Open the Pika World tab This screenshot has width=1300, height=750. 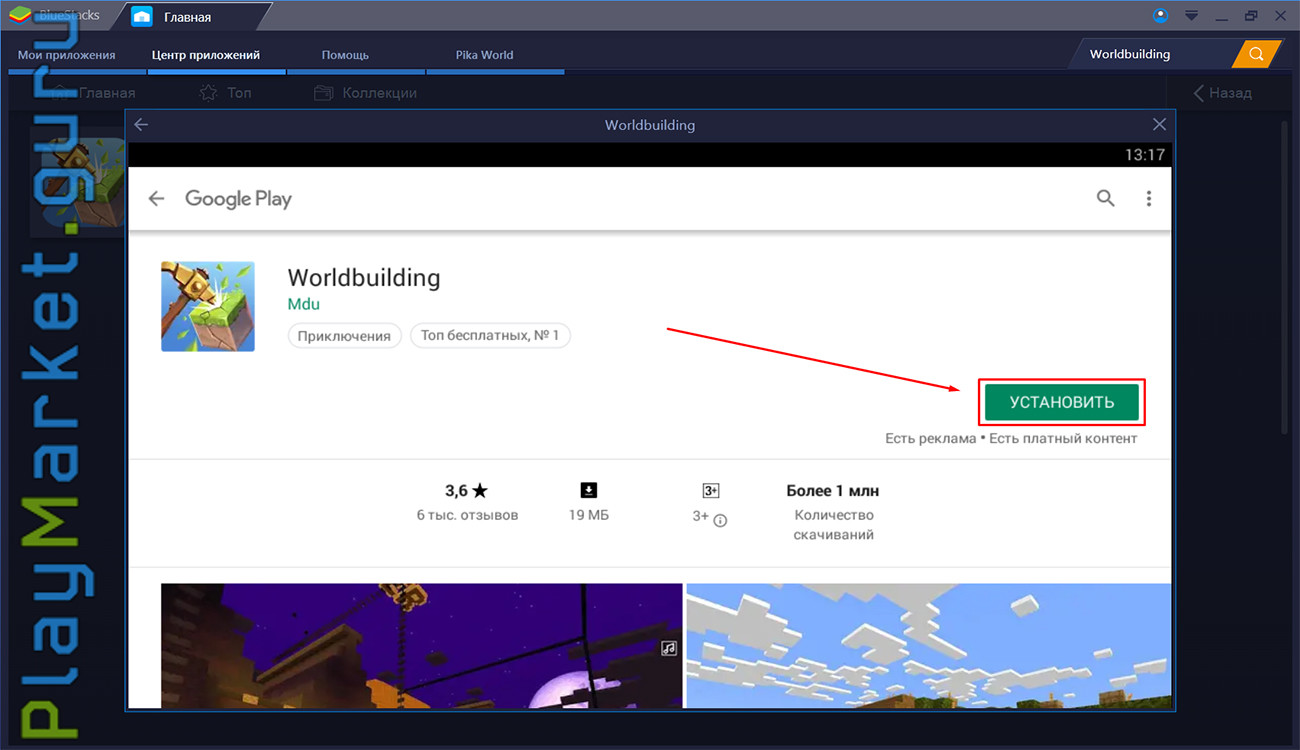click(x=484, y=55)
